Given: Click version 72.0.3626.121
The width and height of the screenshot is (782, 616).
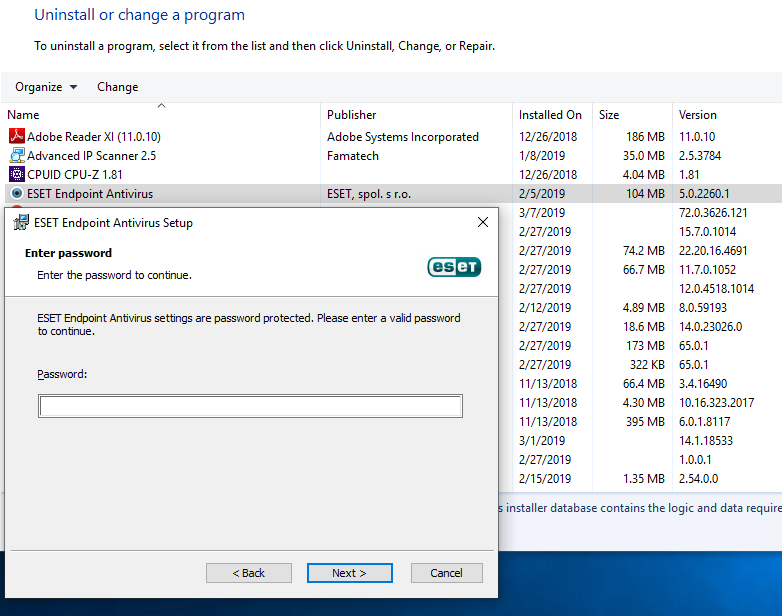Looking at the screenshot, I should [x=713, y=212].
